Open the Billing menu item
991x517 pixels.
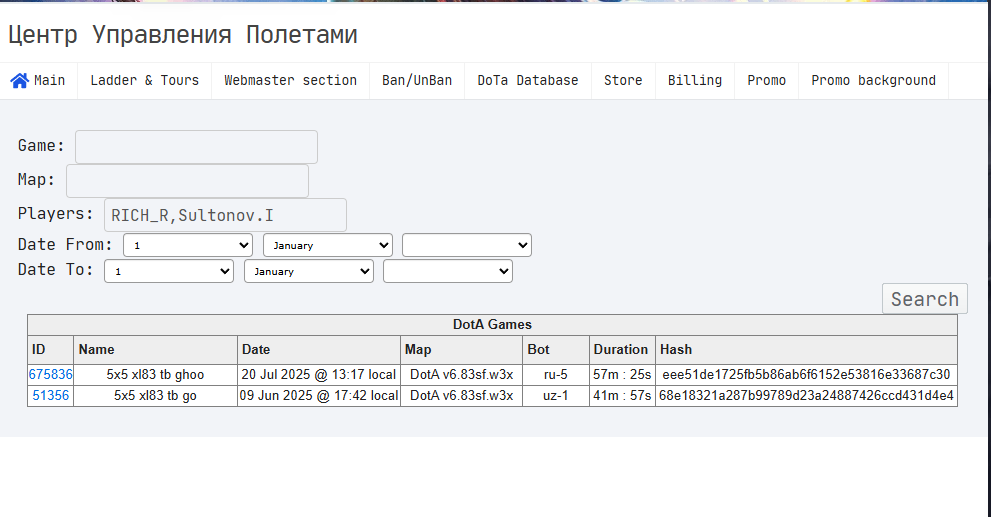click(x=695, y=81)
